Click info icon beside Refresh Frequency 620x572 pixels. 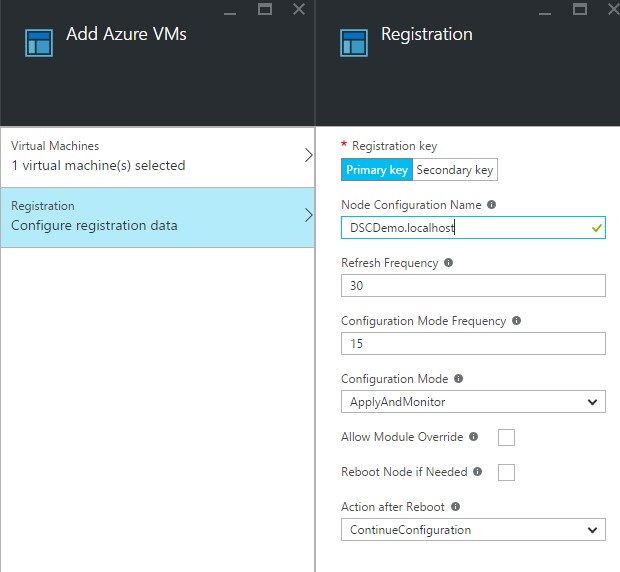pos(448,263)
